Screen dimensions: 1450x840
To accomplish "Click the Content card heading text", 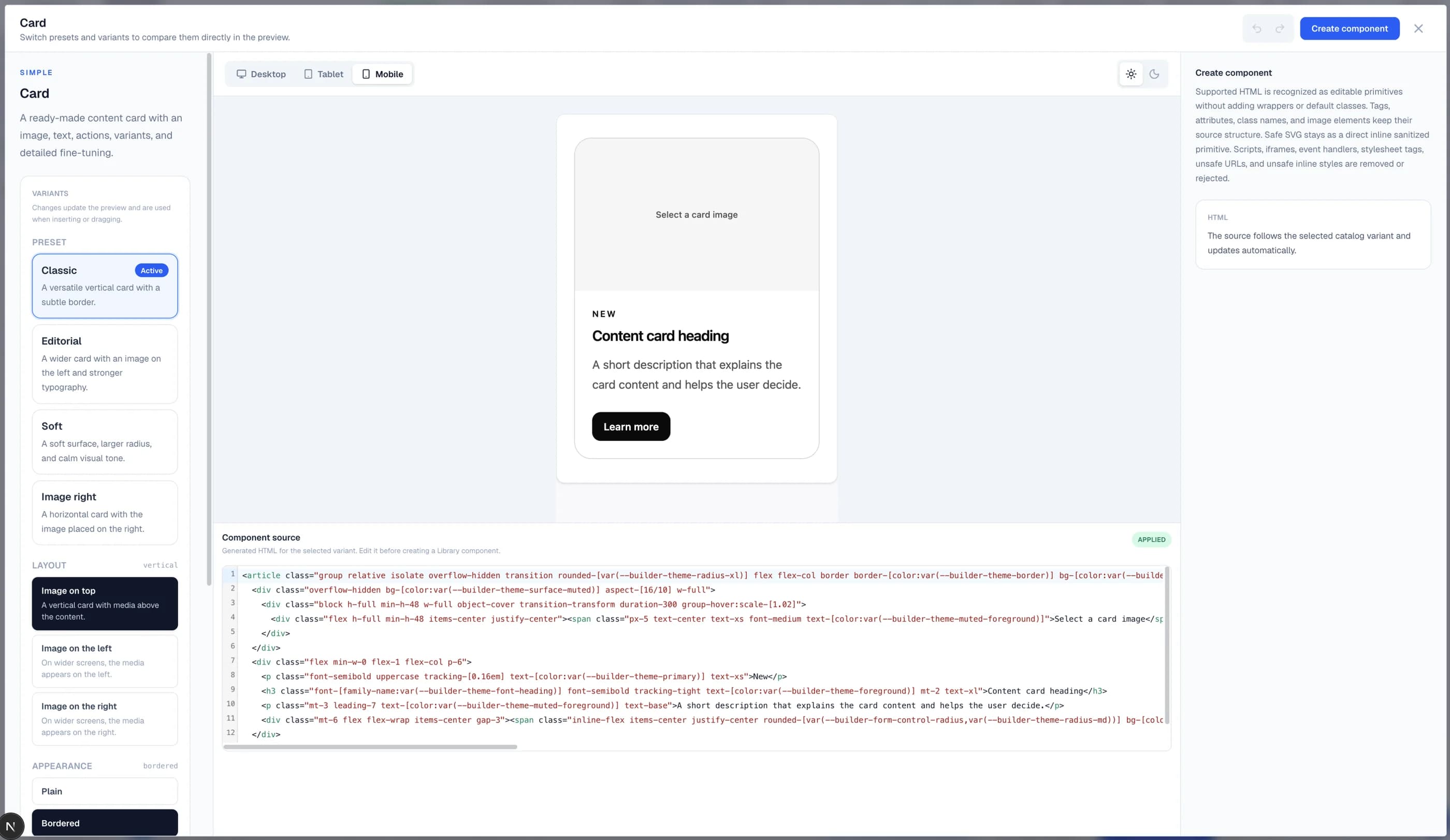I will click(660, 336).
